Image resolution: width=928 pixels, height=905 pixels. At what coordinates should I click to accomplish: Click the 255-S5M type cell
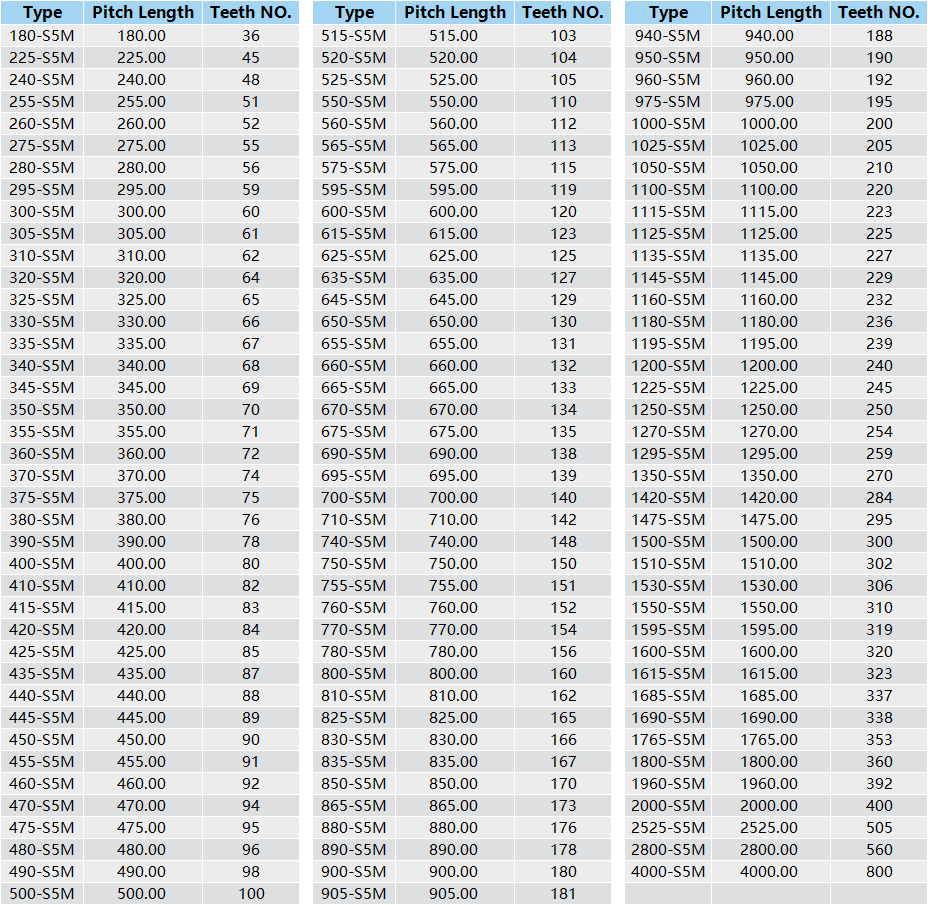42,102
